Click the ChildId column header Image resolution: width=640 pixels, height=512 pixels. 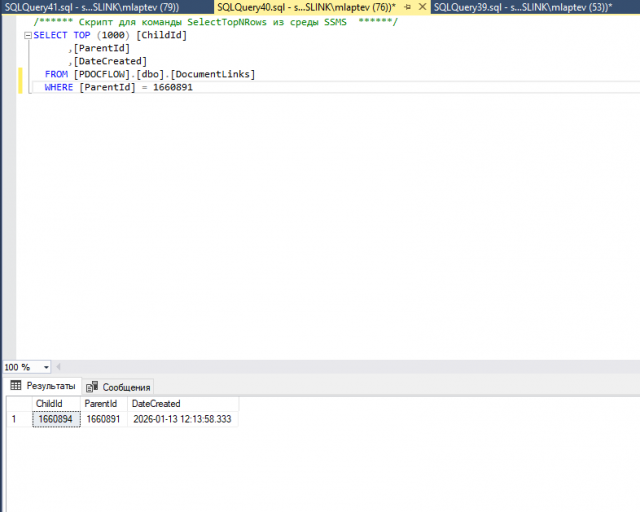[56, 403]
